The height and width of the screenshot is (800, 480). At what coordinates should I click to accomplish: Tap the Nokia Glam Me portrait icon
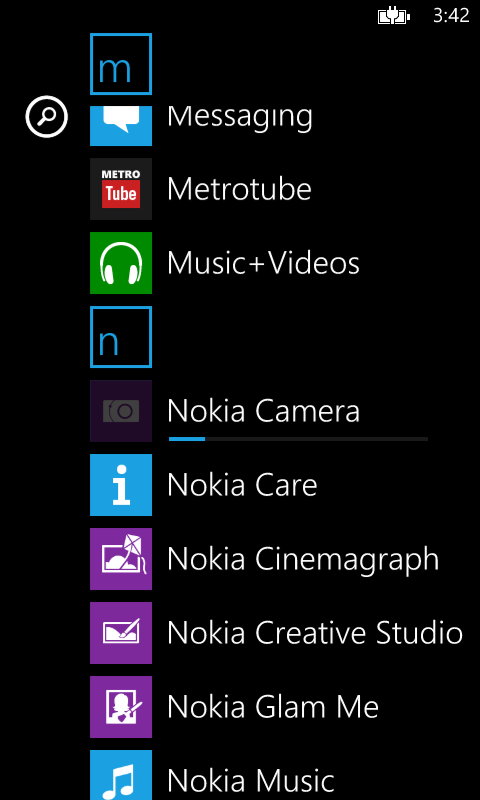(x=121, y=707)
